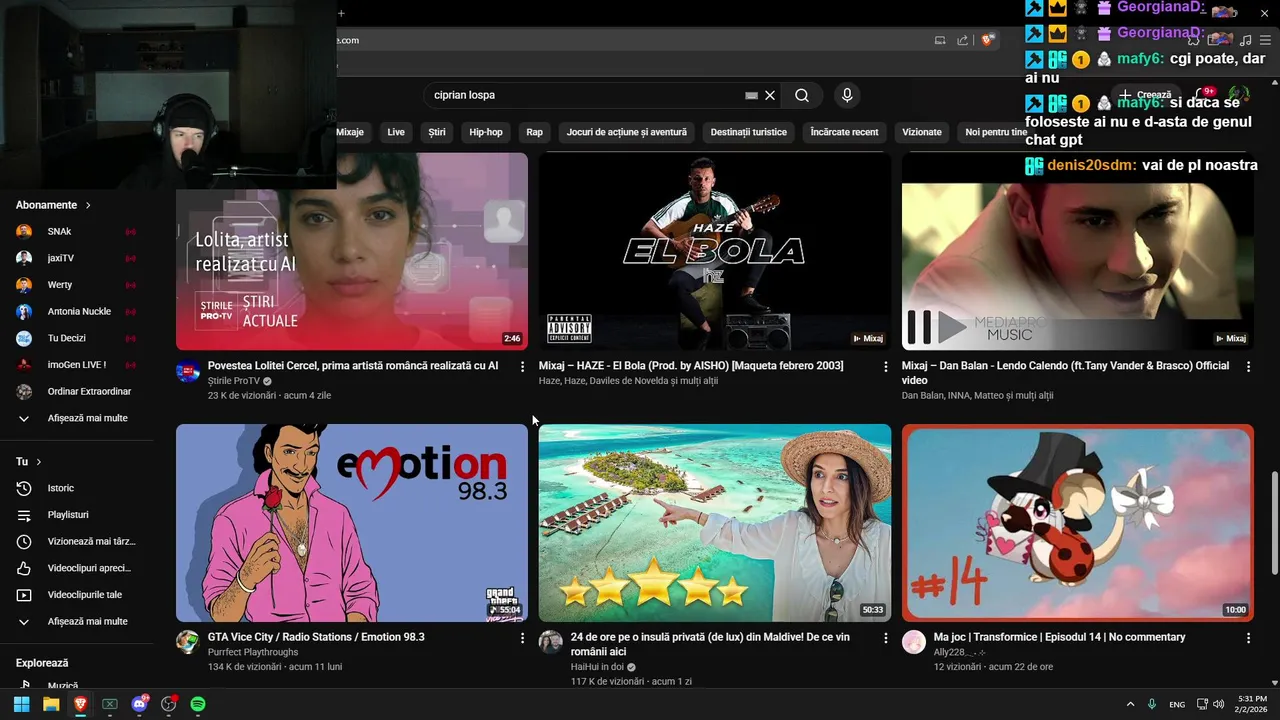This screenshot has height=720, width=1280.
Task: Click the Brave shield icon in address bar
Action: 988,40
